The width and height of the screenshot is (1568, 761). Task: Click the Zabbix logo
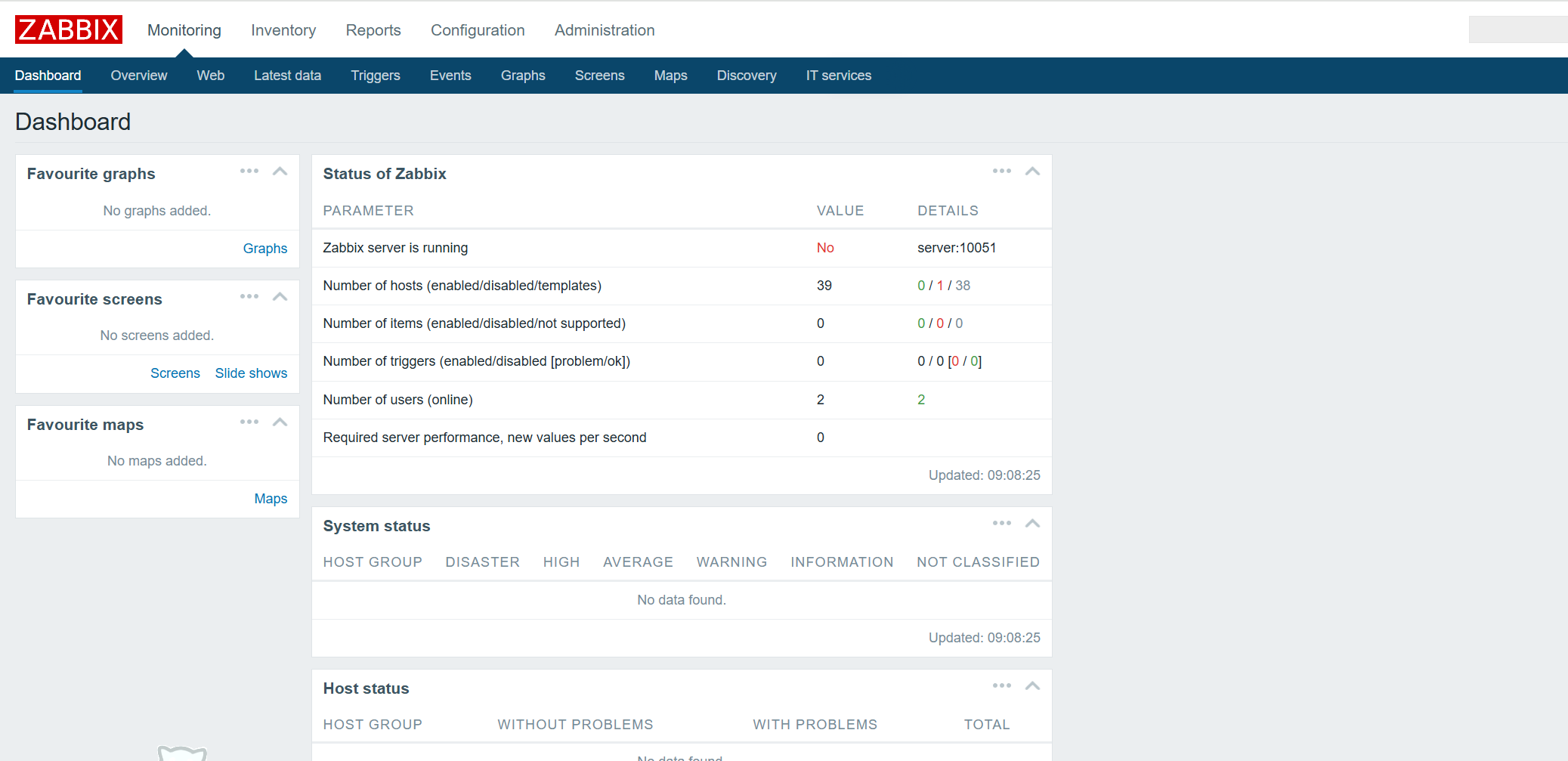tap(68, 29)
